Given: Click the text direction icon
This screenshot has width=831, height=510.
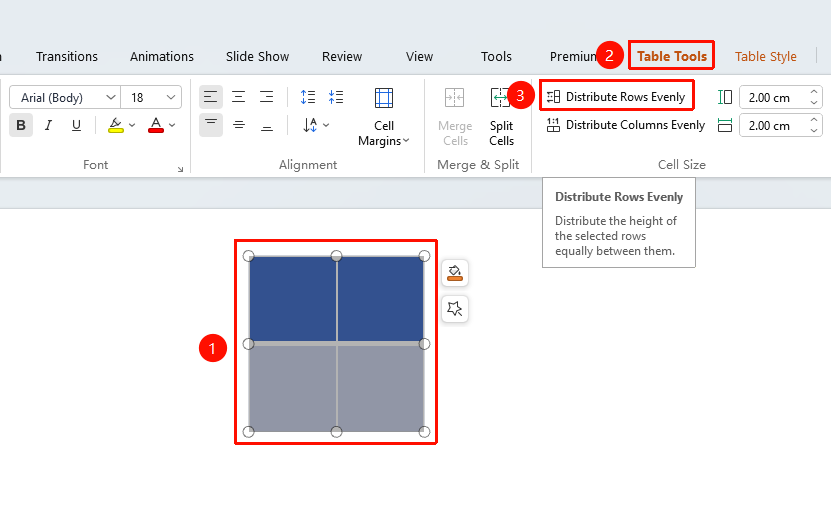Looking at the screenshot, I should 310,125.
